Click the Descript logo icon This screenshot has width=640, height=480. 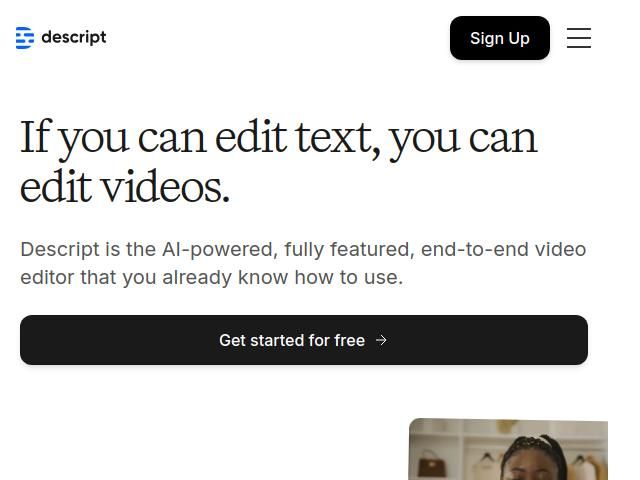pos(25,38)
